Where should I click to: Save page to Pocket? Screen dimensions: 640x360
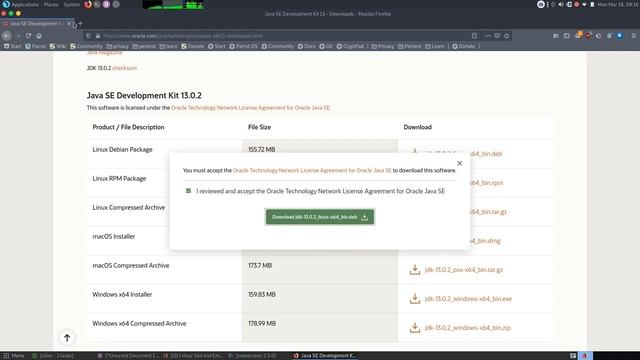(x=497, y=36)
